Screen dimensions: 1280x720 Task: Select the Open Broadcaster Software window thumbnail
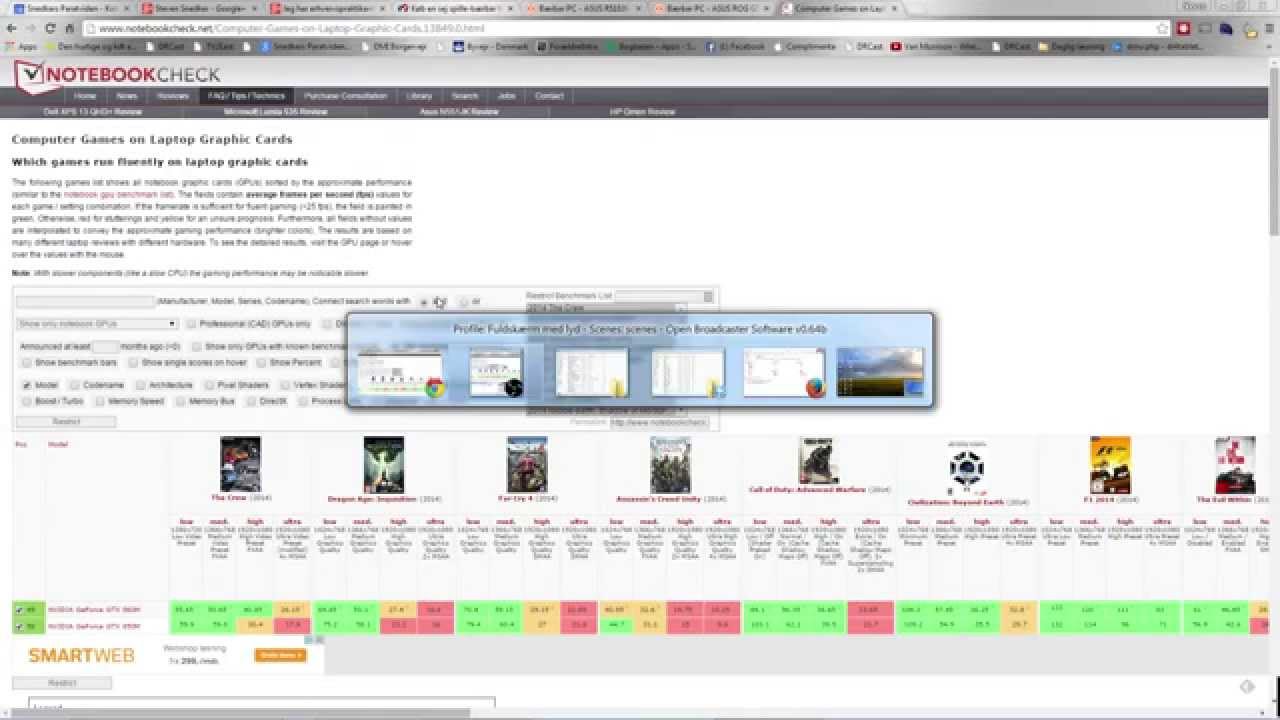(496, 372)
